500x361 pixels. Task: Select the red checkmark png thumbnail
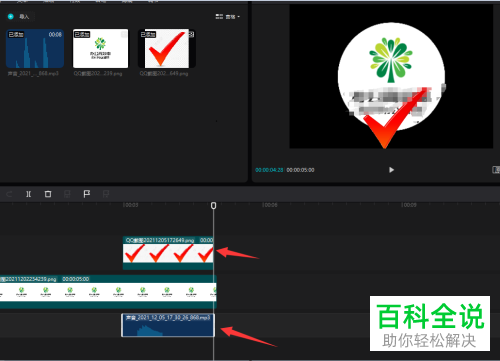(167, 48)
